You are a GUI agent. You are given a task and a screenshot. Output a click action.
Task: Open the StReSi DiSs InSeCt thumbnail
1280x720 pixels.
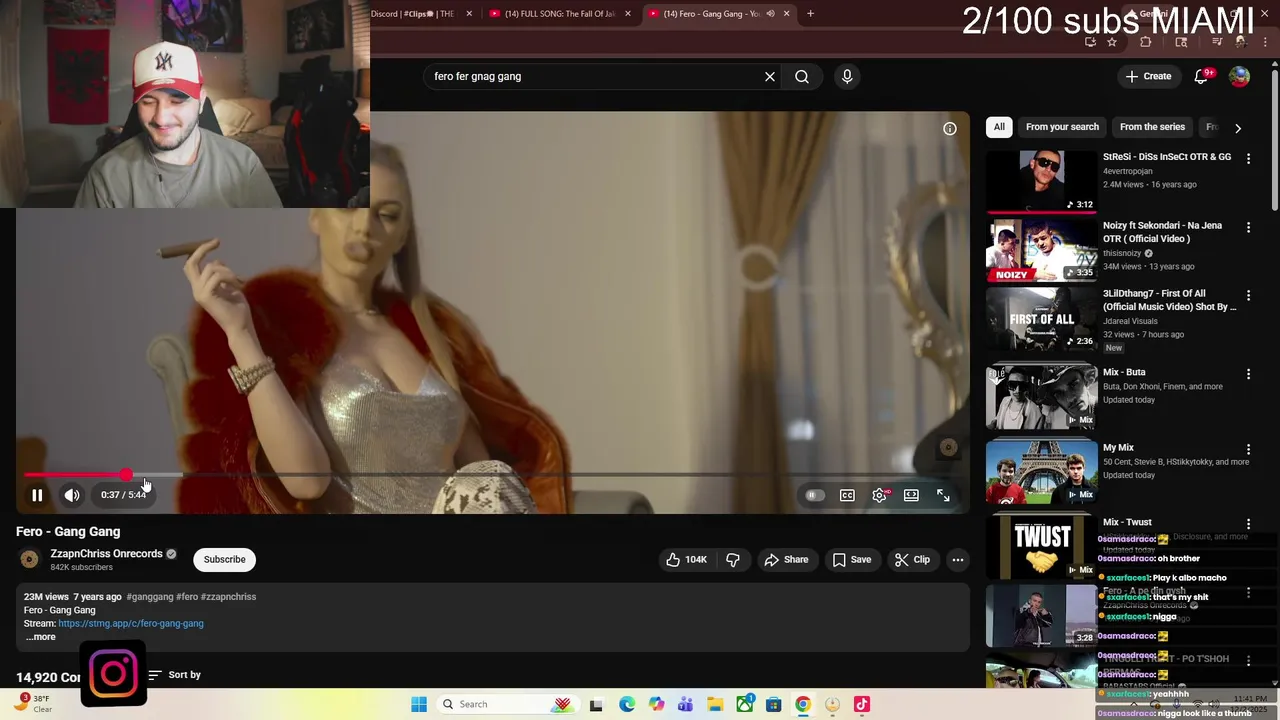(x=1041, y=181)
